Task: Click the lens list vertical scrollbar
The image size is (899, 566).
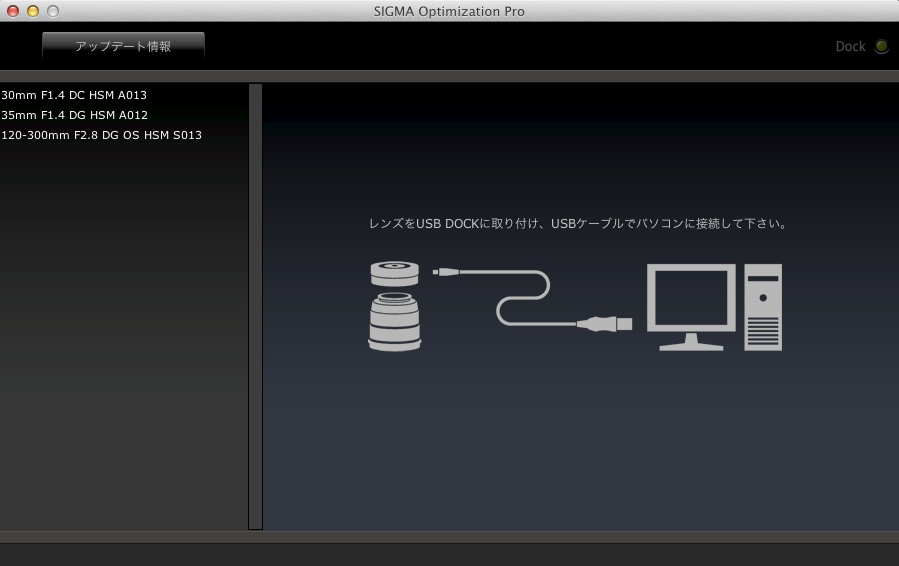Action: [x=256, y=306]
